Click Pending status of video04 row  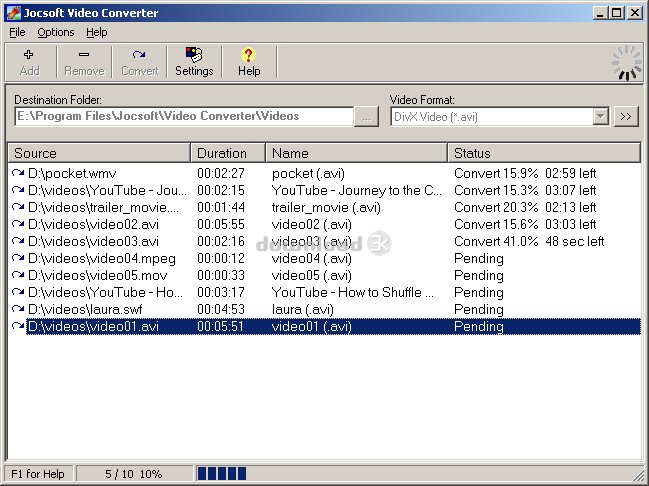tap(479, 259)
